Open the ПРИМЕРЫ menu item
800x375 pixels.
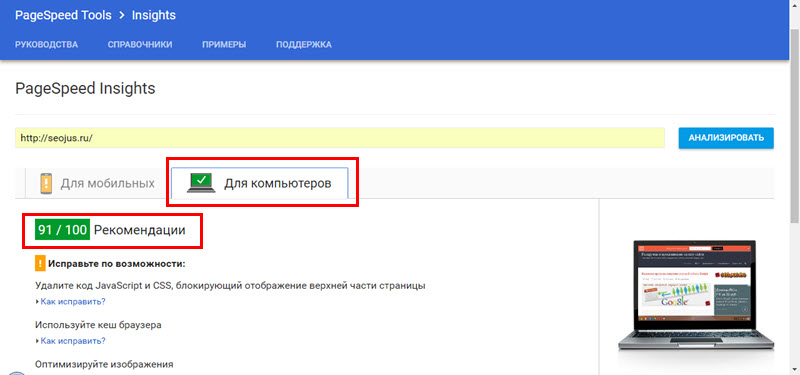click(x=224, y=45)
